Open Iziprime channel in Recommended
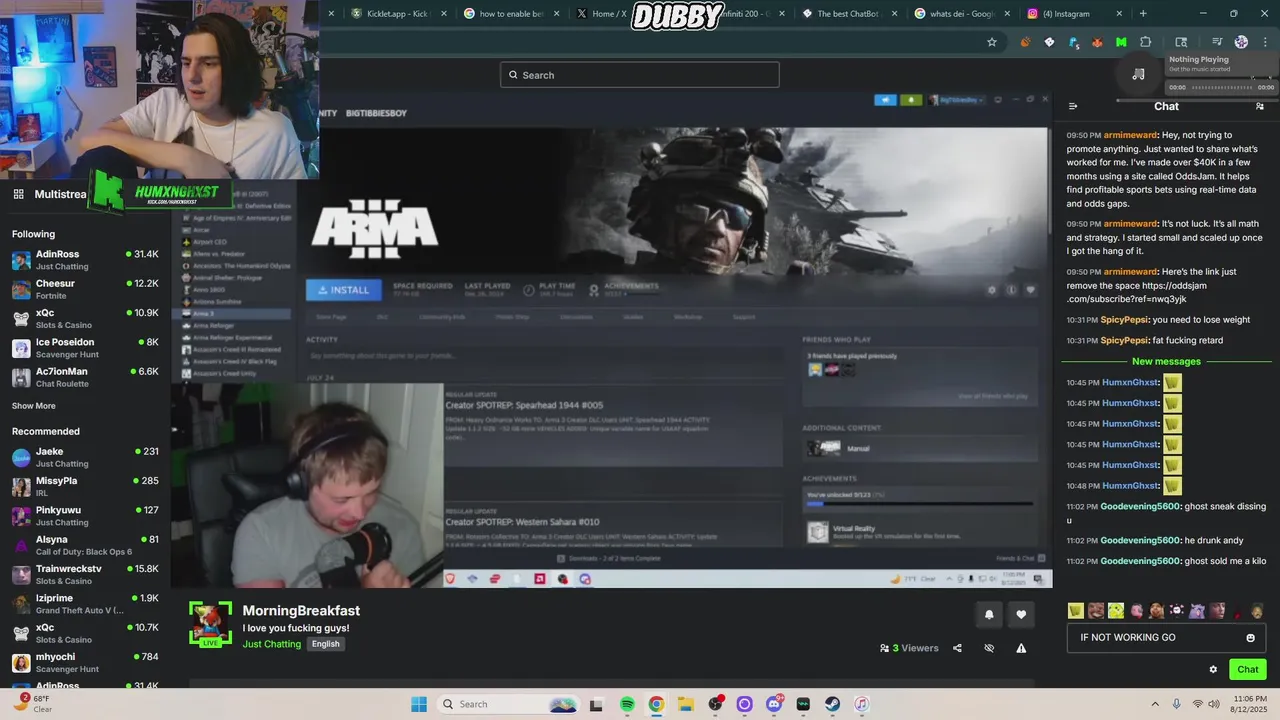 click(x=85, y=603)
